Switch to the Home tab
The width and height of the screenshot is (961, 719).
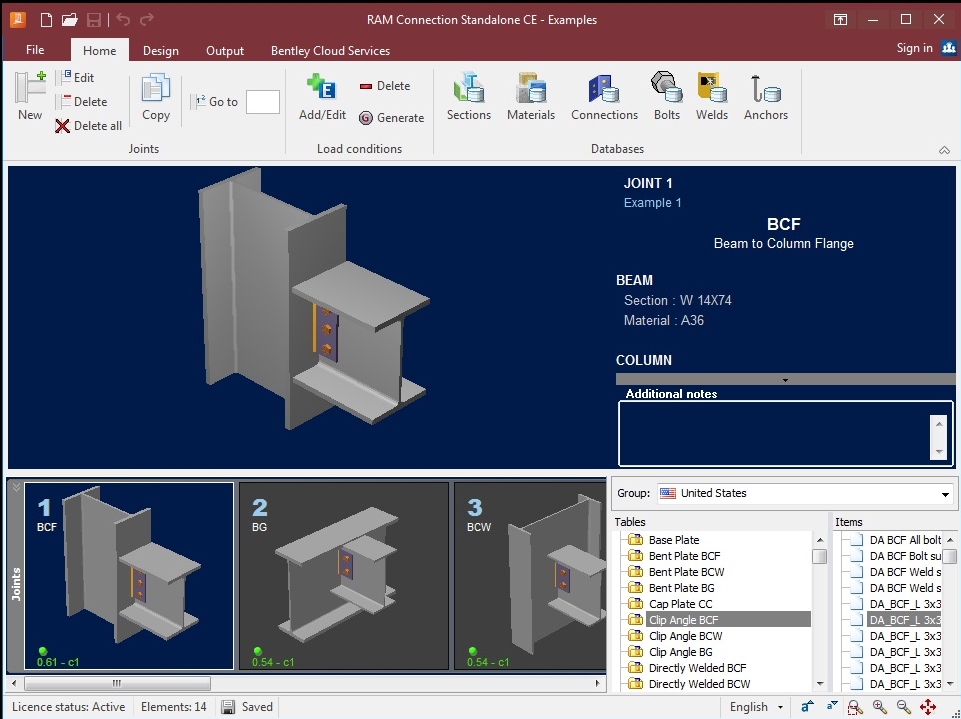[x=99, y=50]
